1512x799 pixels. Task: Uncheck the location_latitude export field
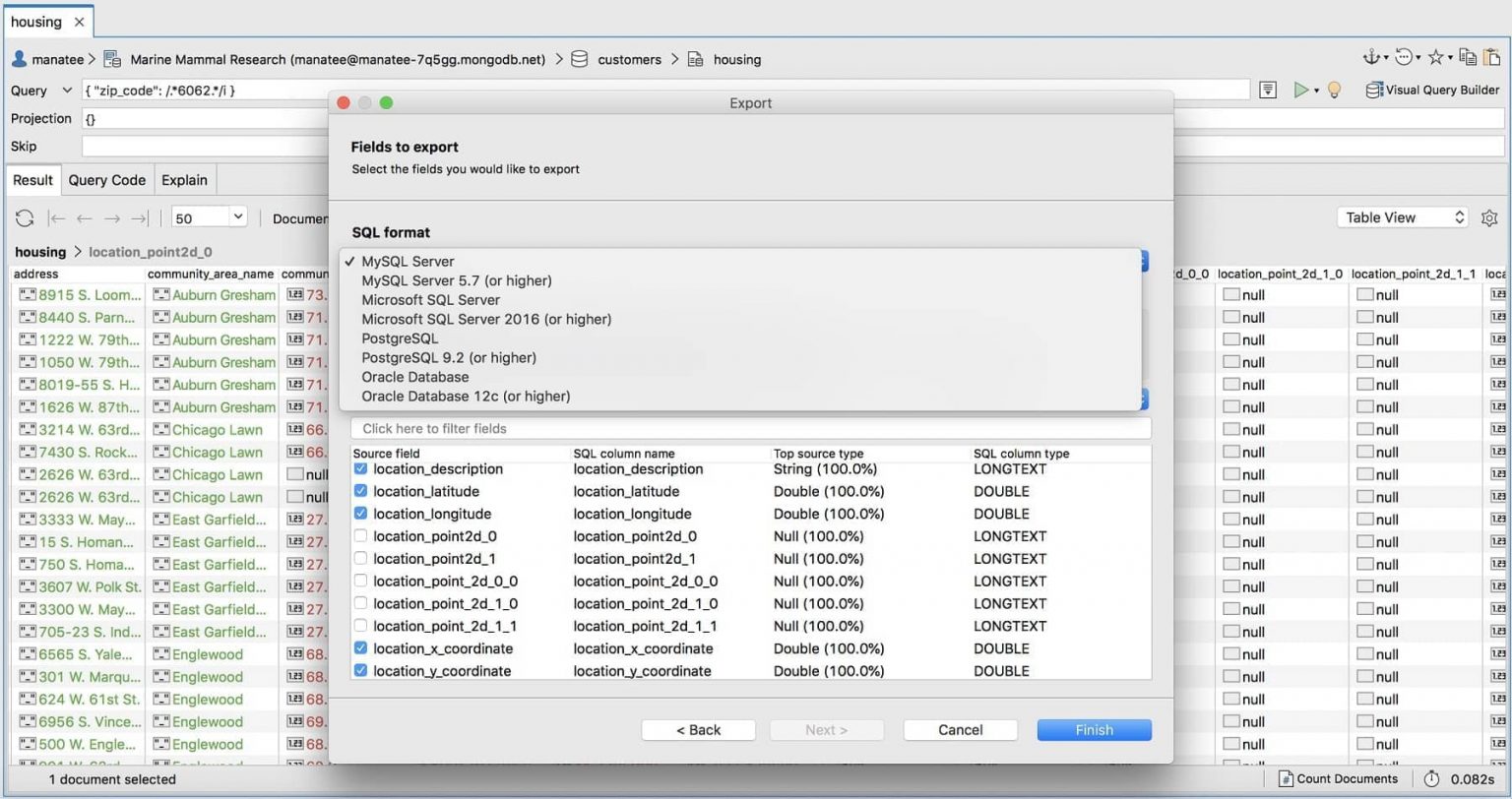(360, 491)
